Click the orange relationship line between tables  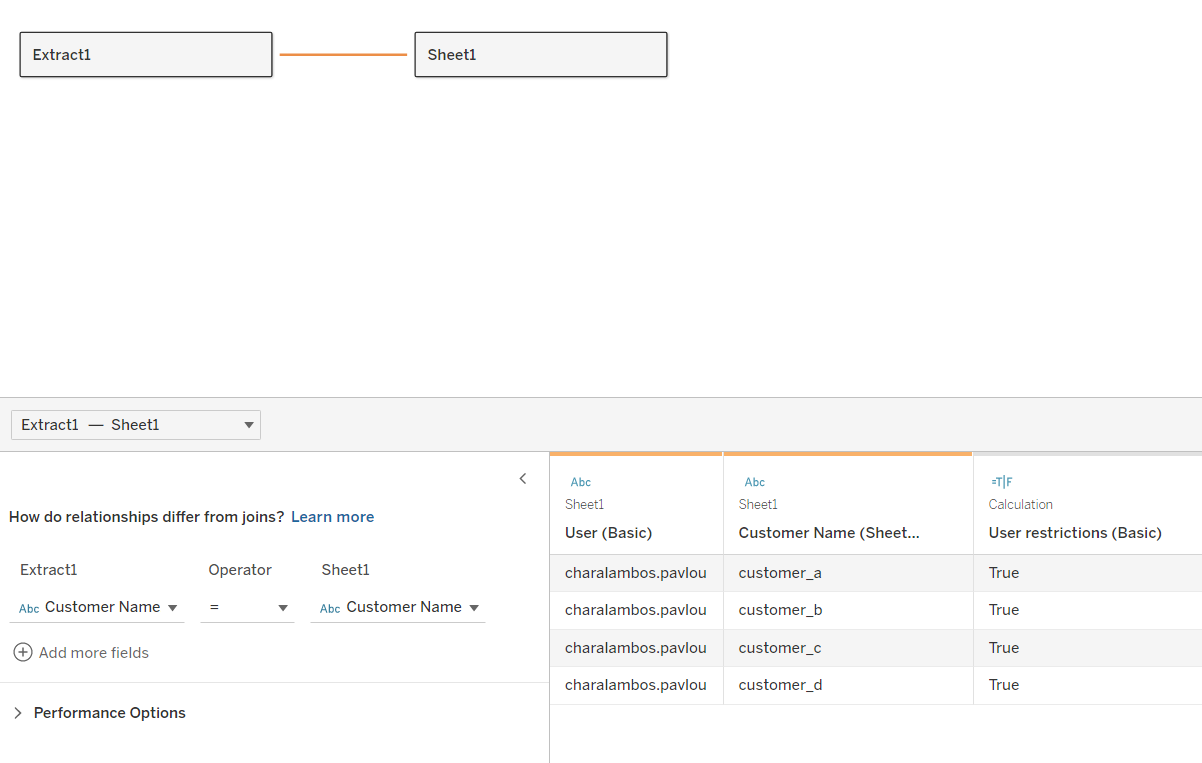[343, 54]
